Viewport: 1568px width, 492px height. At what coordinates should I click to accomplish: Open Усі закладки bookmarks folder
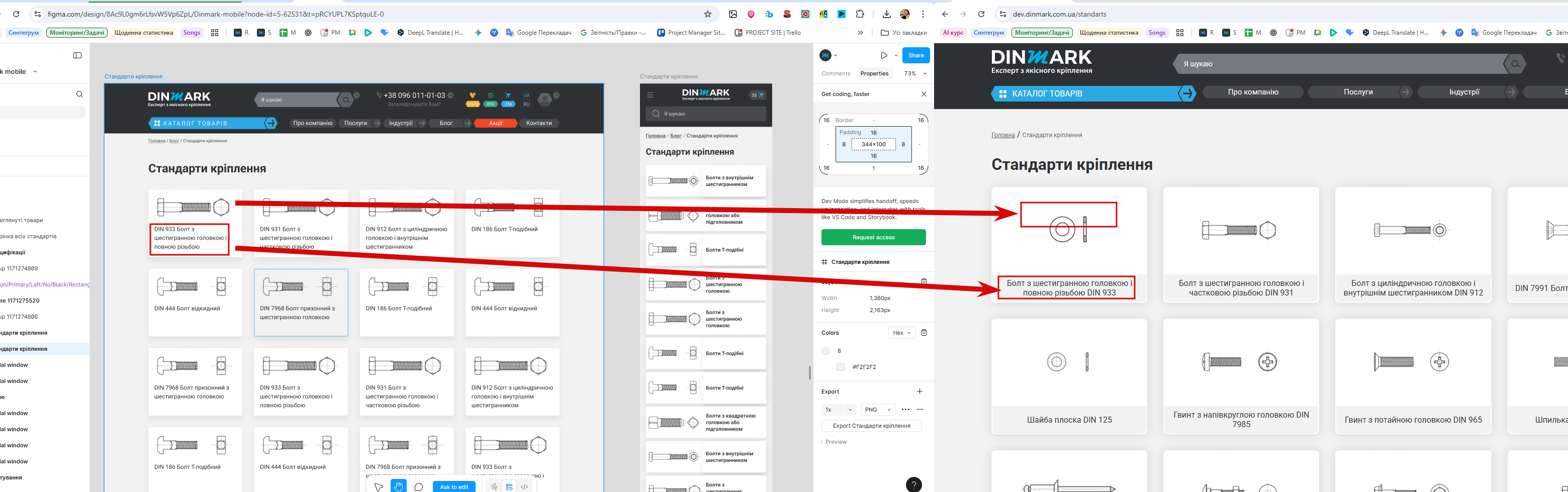[904, 33]
